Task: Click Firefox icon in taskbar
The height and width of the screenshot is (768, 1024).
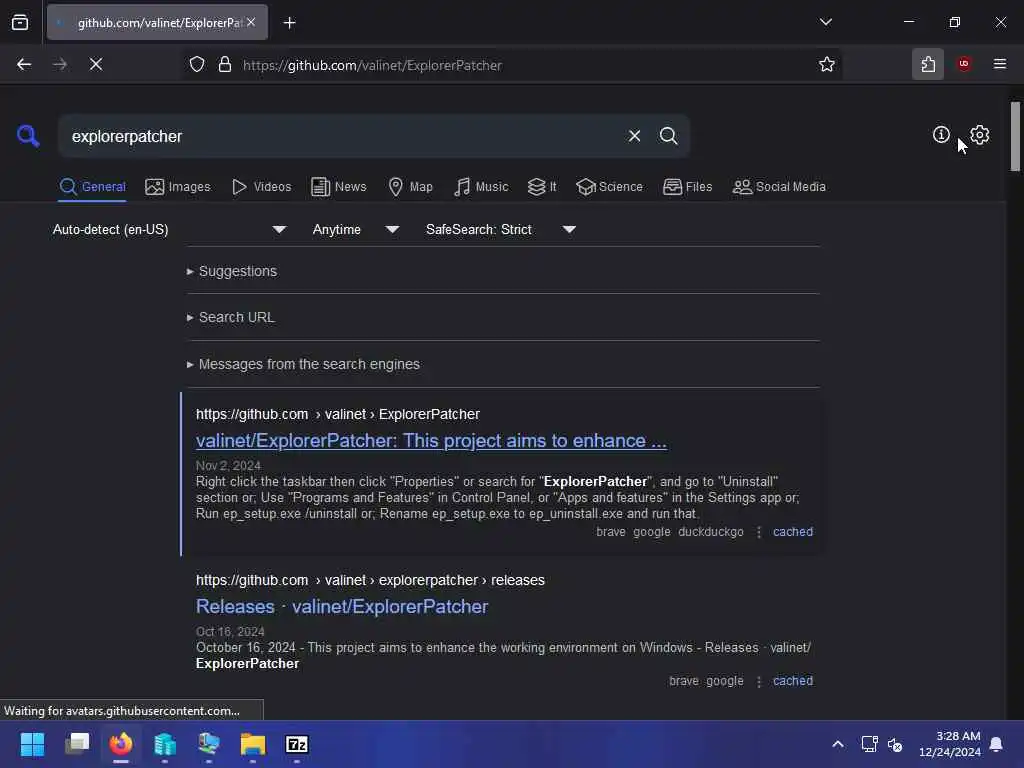Action: (121, 744)
